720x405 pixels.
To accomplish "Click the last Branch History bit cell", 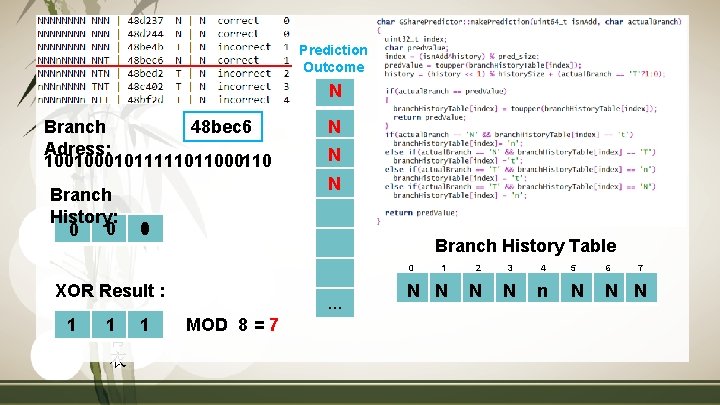I will click(145, 228).
